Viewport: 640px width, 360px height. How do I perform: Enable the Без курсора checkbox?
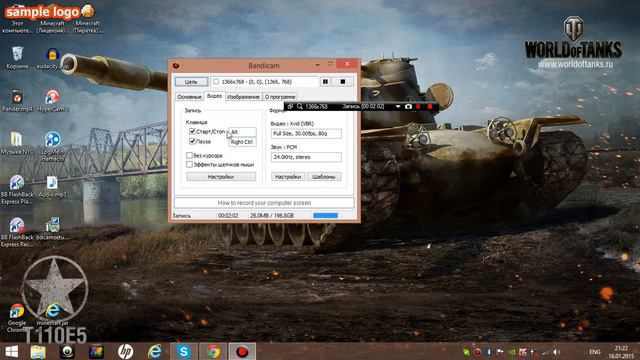pos(189,155)
